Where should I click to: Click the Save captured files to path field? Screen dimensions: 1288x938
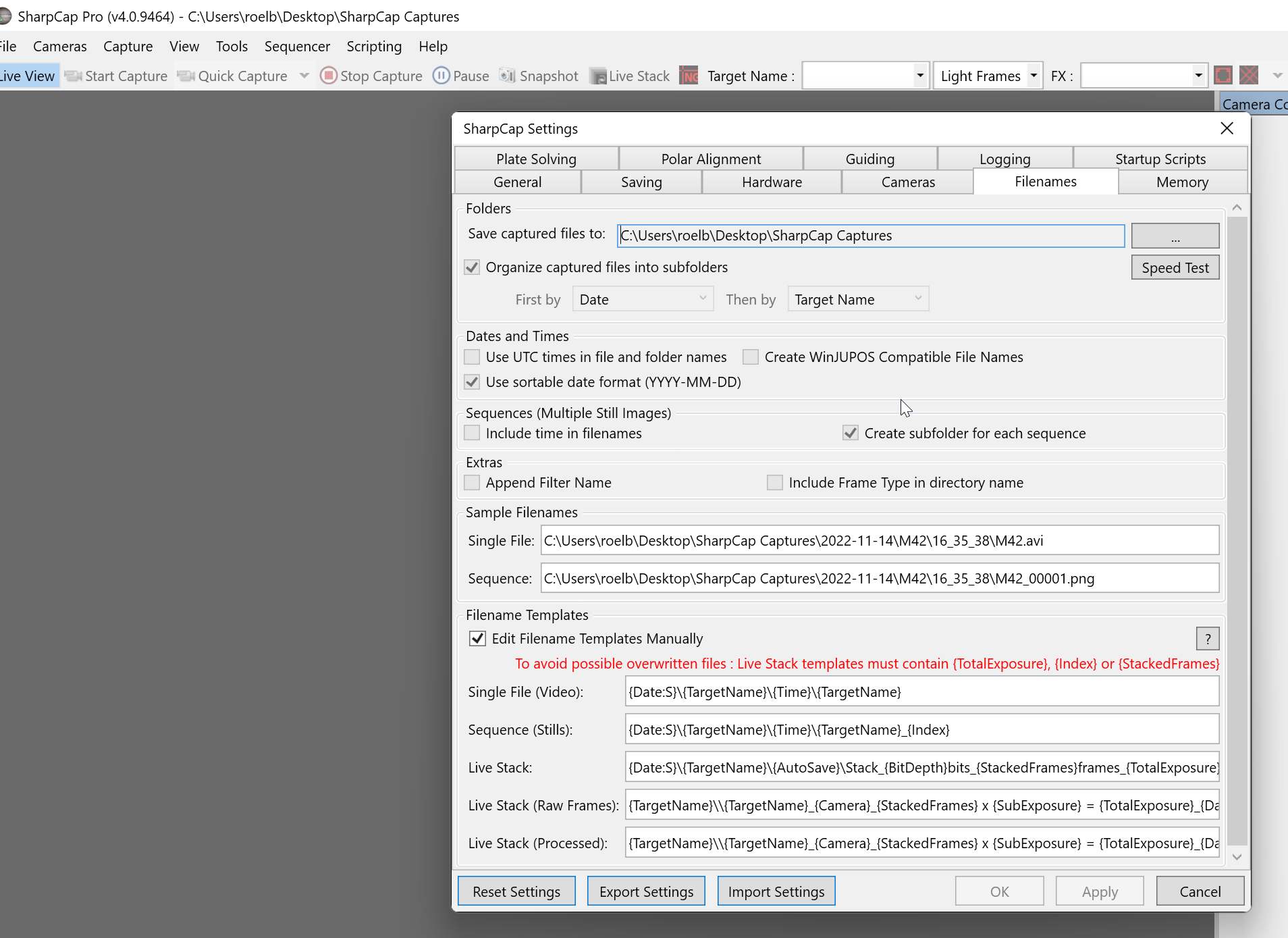coord(871,235)
